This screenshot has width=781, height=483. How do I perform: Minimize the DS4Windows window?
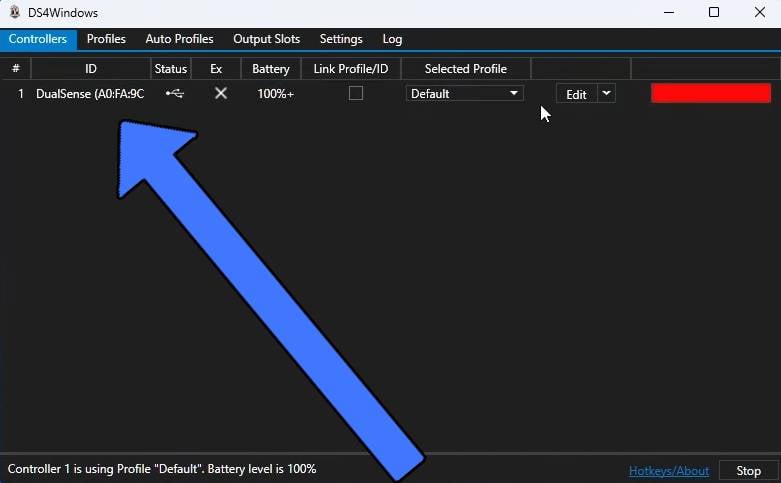click(x=669, y=12)
